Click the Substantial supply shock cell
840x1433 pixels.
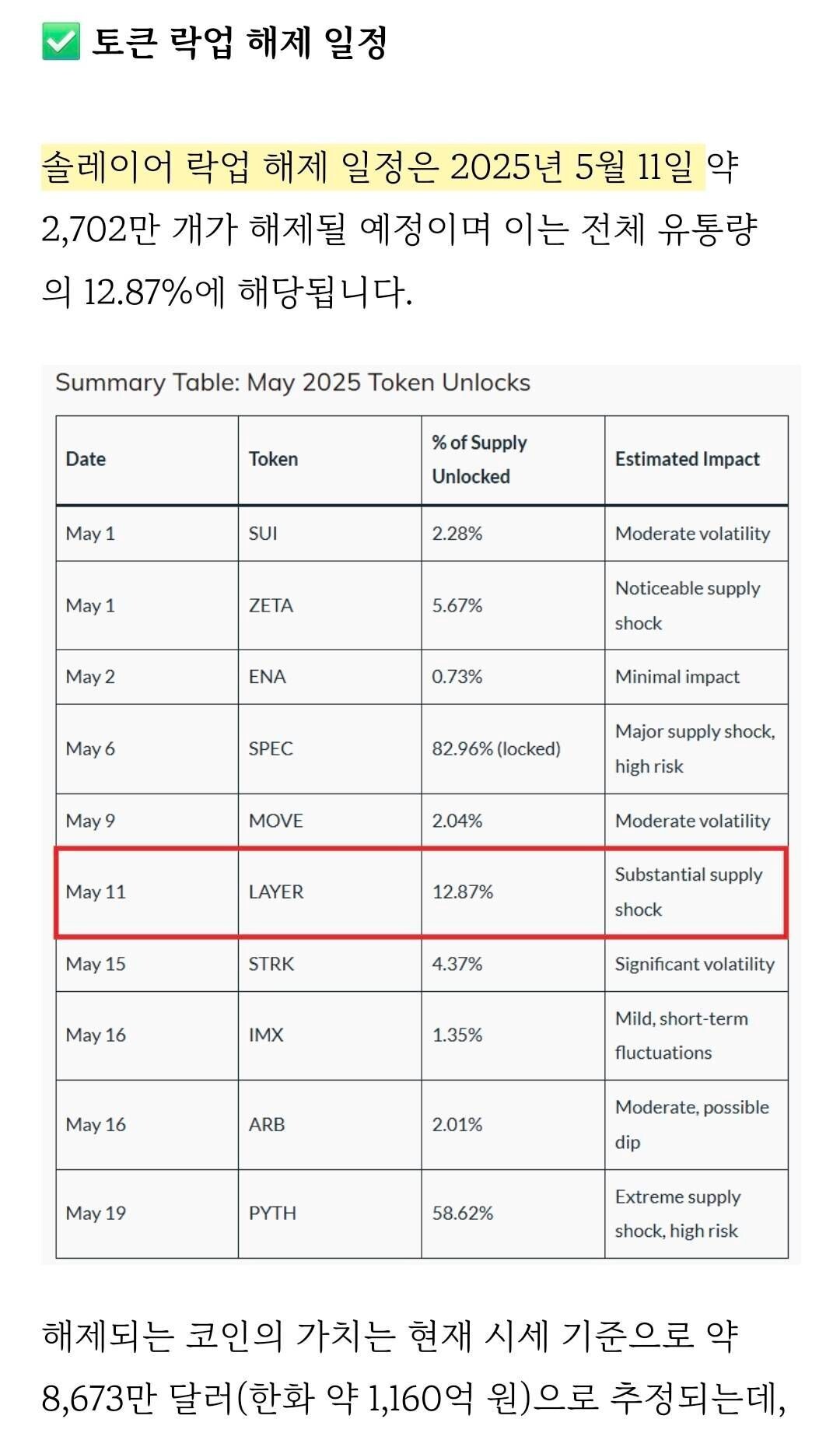pos(688,892)
